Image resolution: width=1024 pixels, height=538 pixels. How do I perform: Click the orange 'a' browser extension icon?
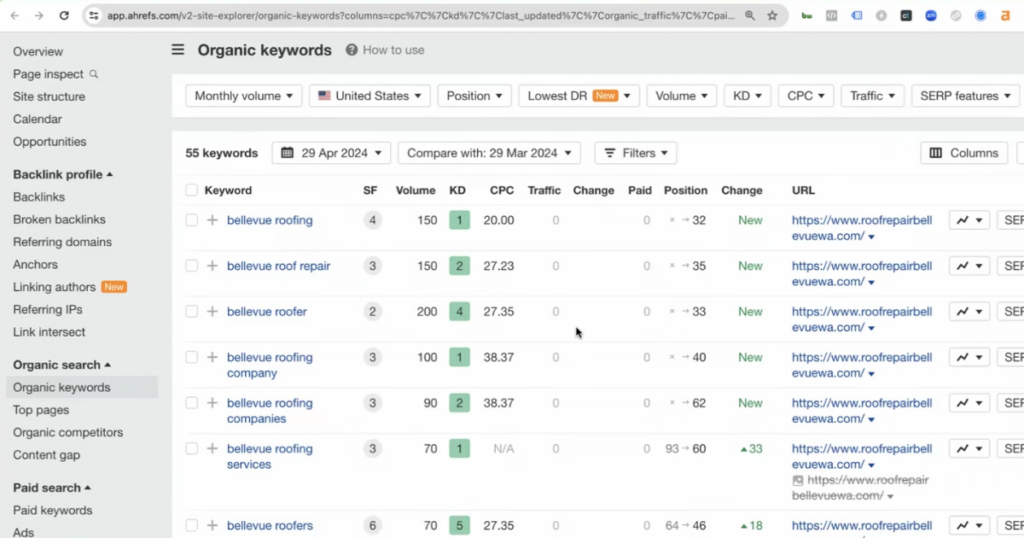point(1005,16)
